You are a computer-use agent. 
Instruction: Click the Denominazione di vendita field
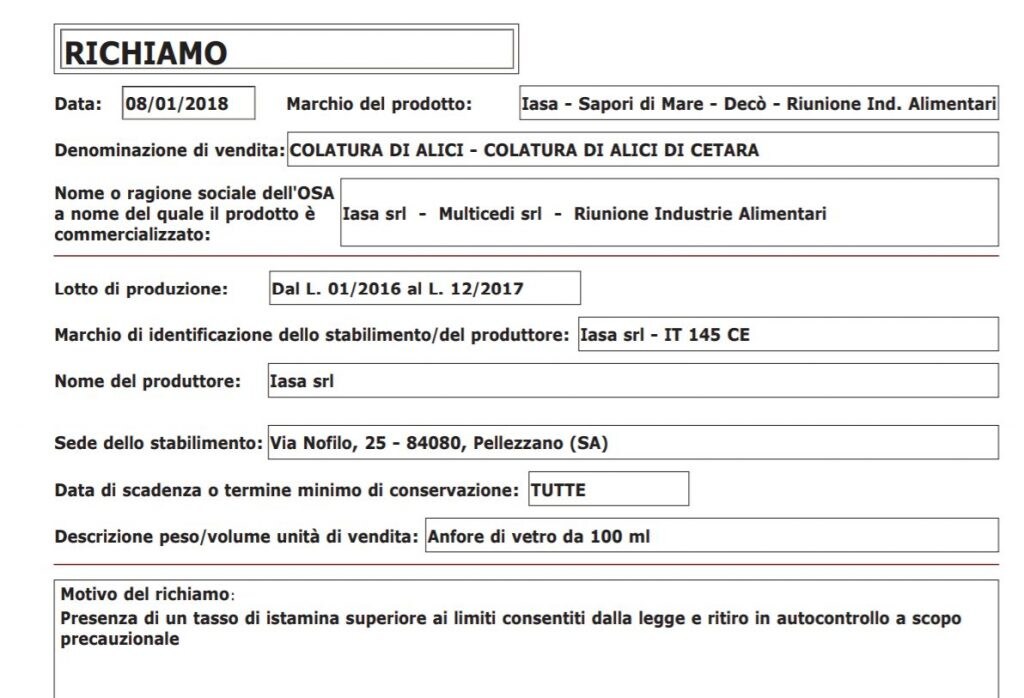643,150
